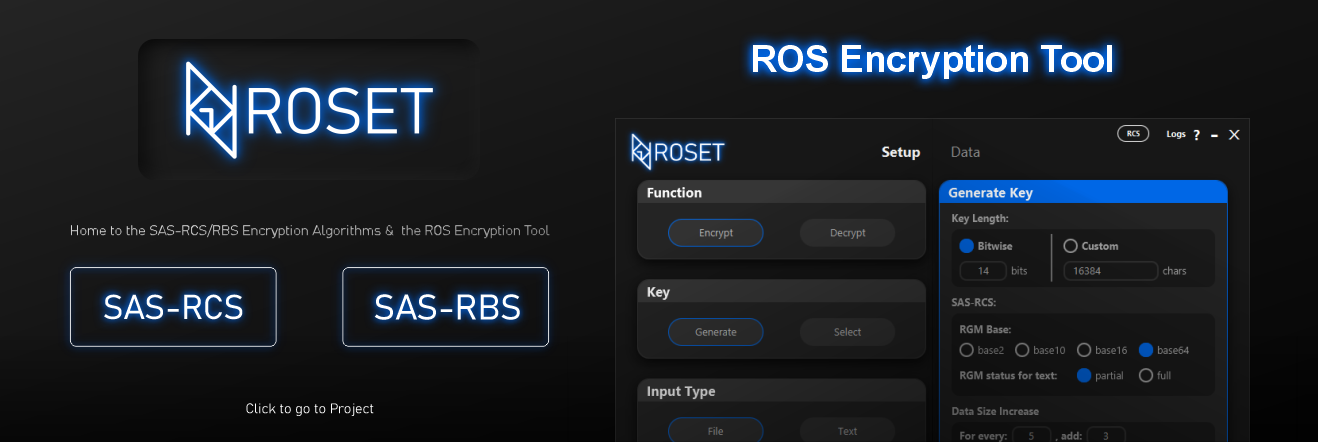This screenshot has height=442, width=1318.
Task: Click the bits input field showing 14
Action: (x=983, y=271)
